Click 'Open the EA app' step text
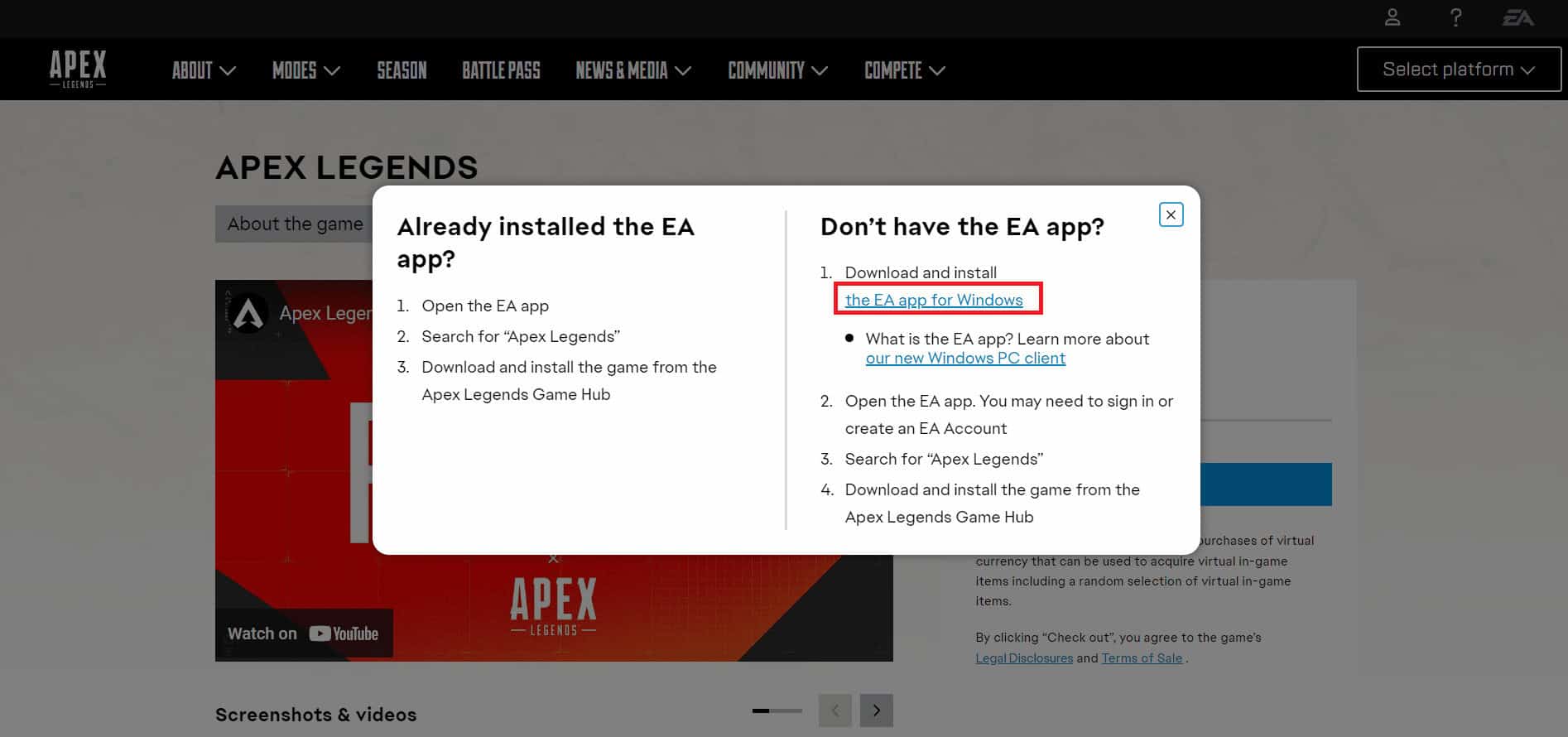 point(485,306)
